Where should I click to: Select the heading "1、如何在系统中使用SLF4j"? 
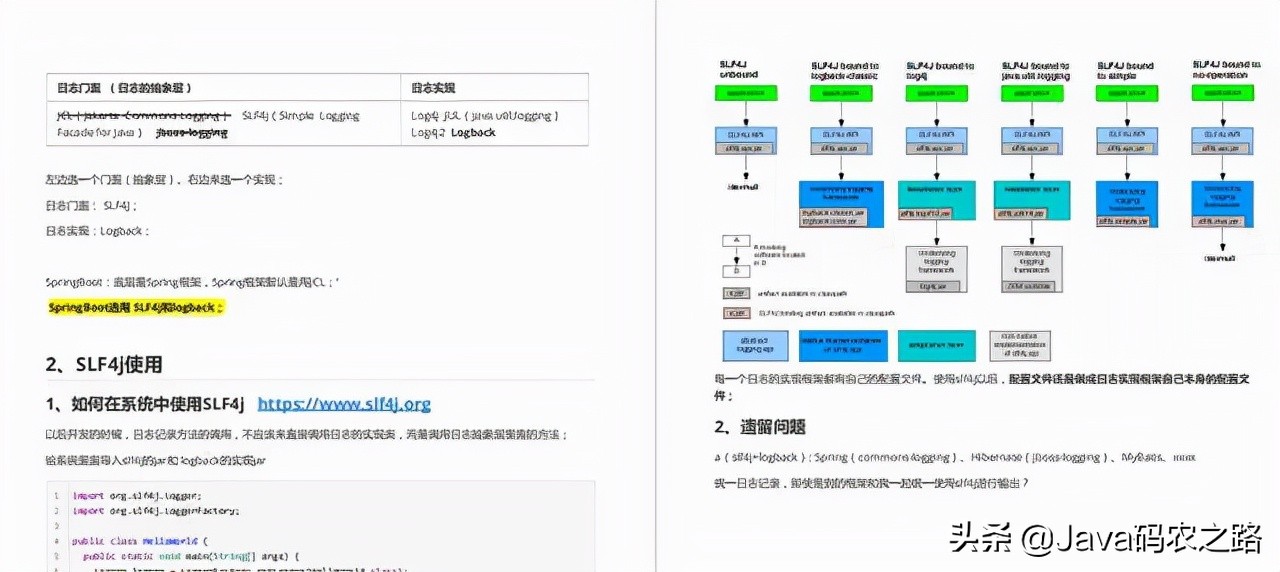click(x=145, y=404)
